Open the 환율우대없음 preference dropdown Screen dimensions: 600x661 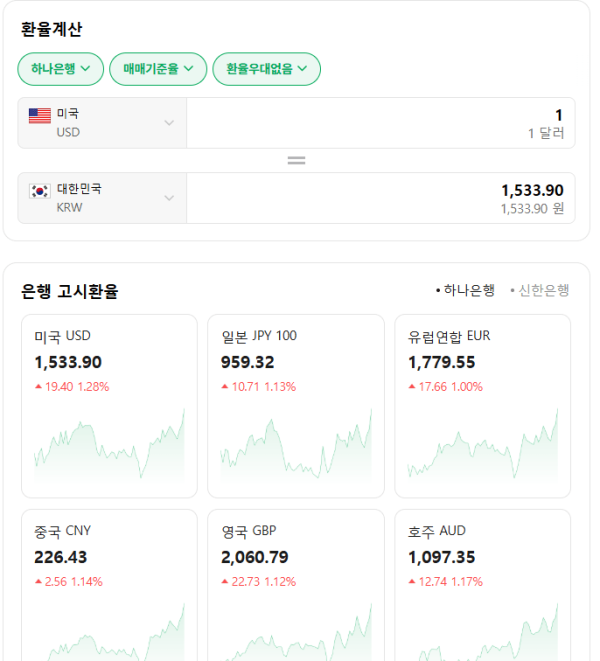pyautogui.click(x=266, y=69)
